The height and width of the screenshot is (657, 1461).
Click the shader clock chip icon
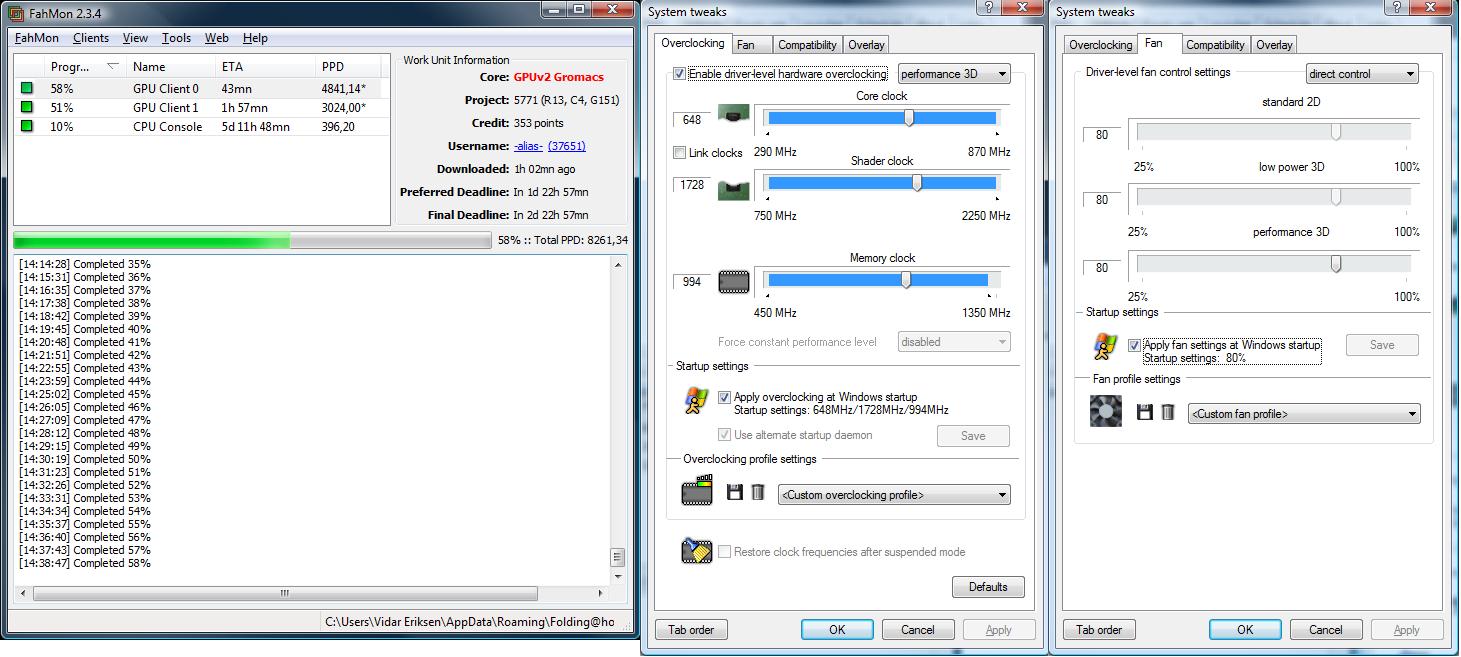click(733, 189)
